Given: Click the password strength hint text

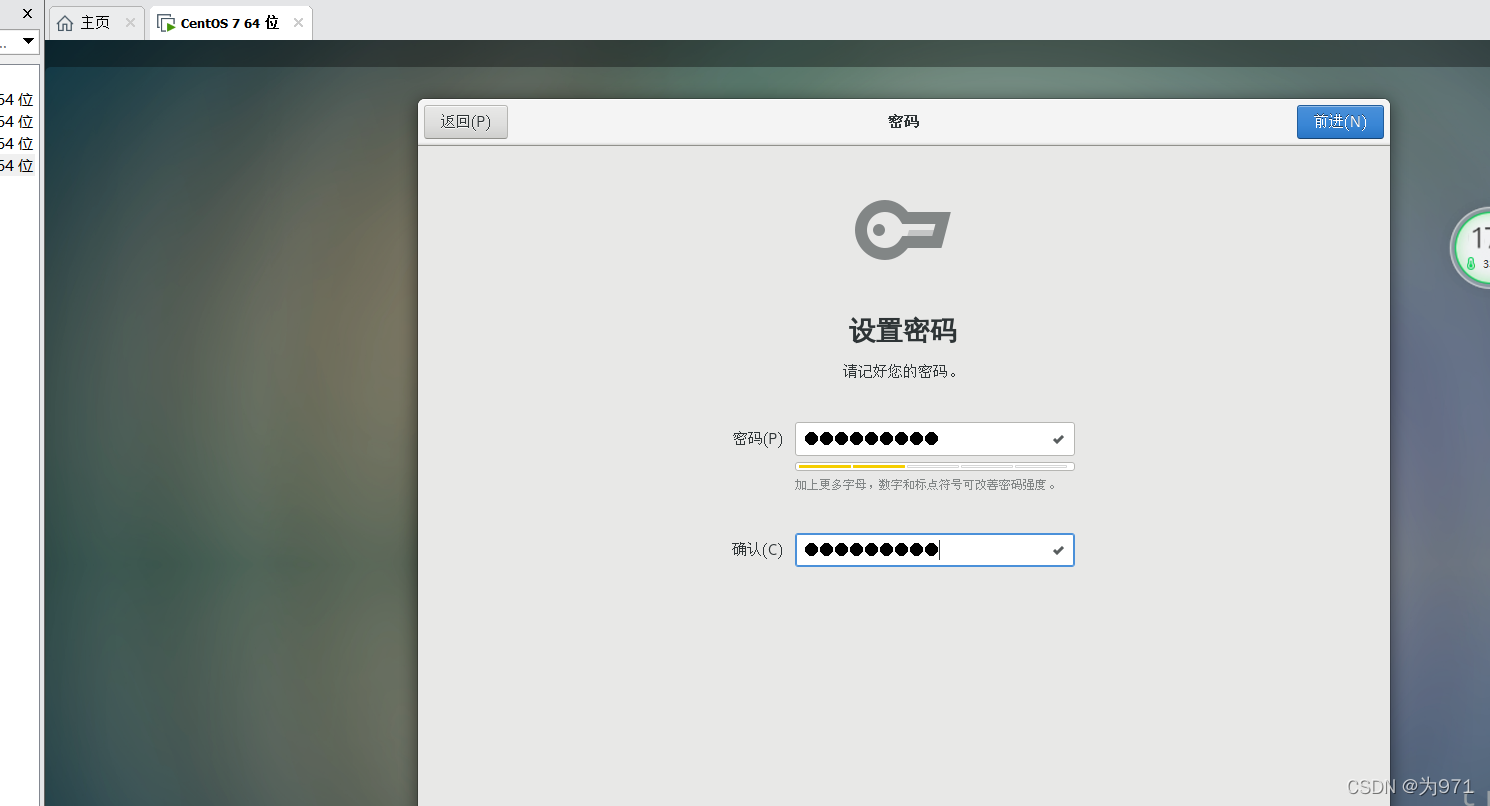Looking at the screenshot, I should pos(926,485).
